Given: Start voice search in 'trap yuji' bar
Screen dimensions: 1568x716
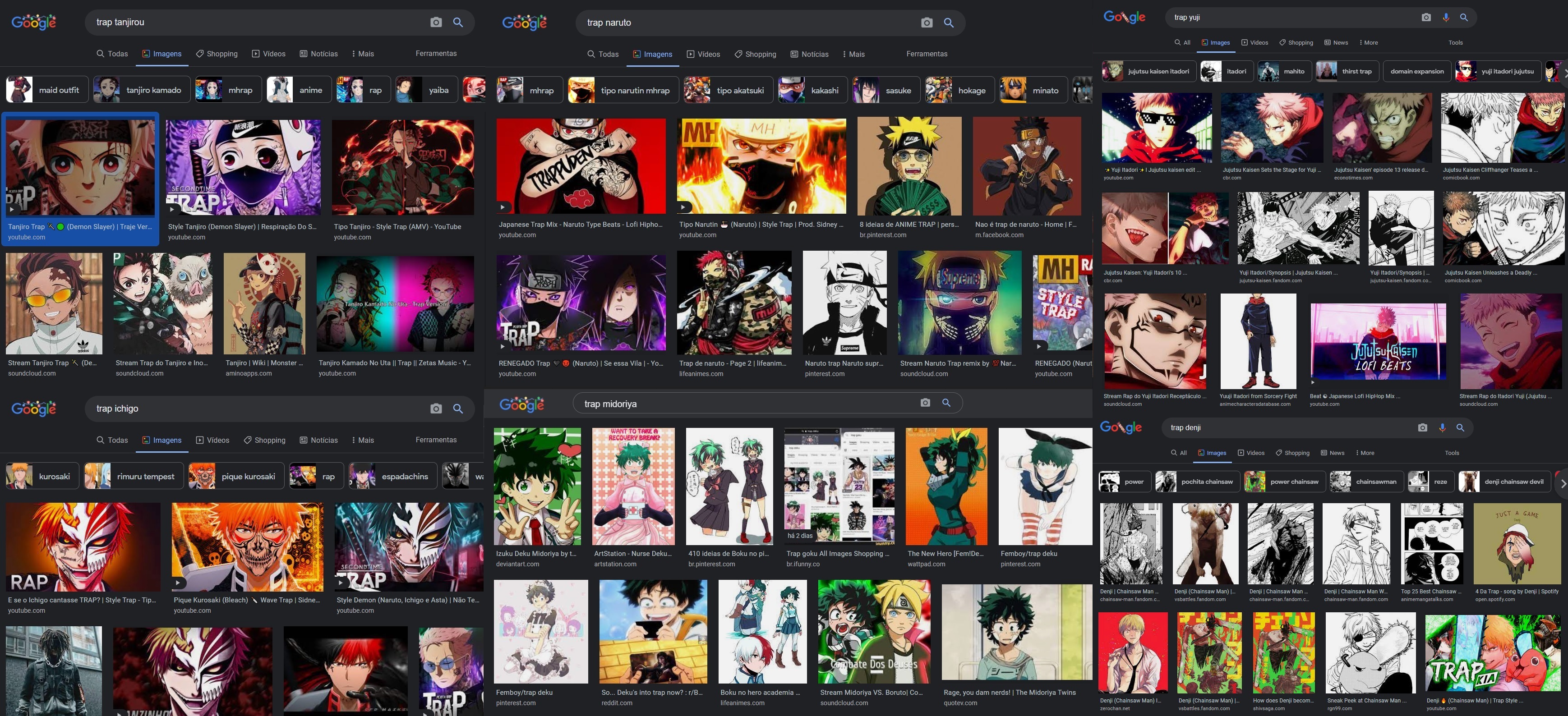Looking at the screenshot, I should pyautogui.click(x=1446, y=17).
